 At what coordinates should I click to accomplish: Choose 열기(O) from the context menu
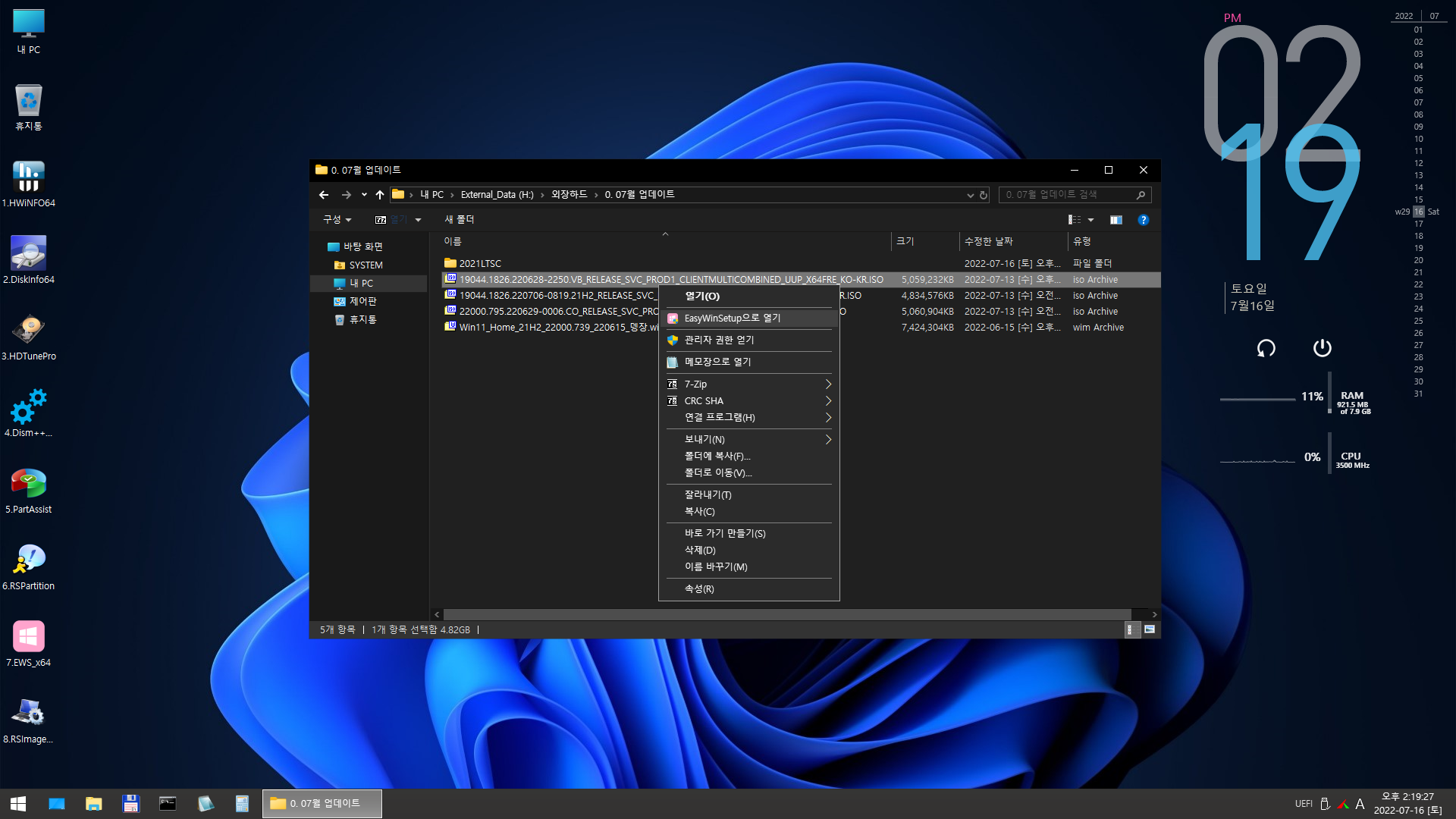point(749,297)
